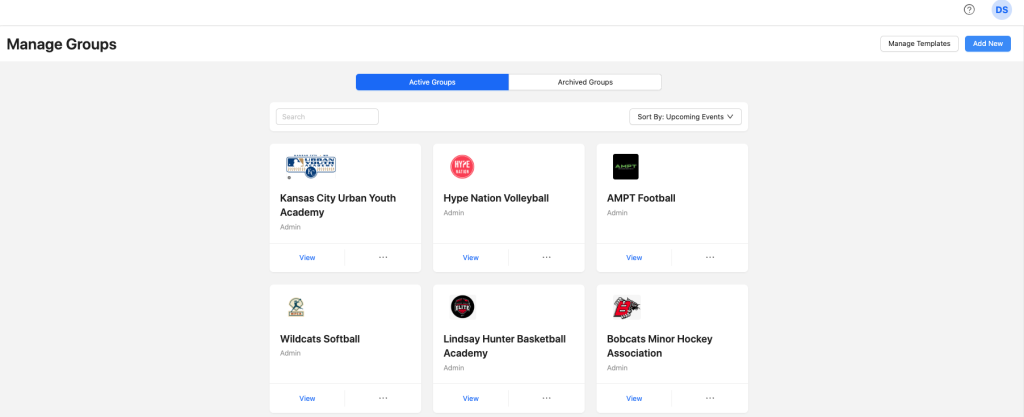Open the three-dot menu for Wildcats Softball
The width and height of the screenshot is (1024, 417).
coord(383,398)
